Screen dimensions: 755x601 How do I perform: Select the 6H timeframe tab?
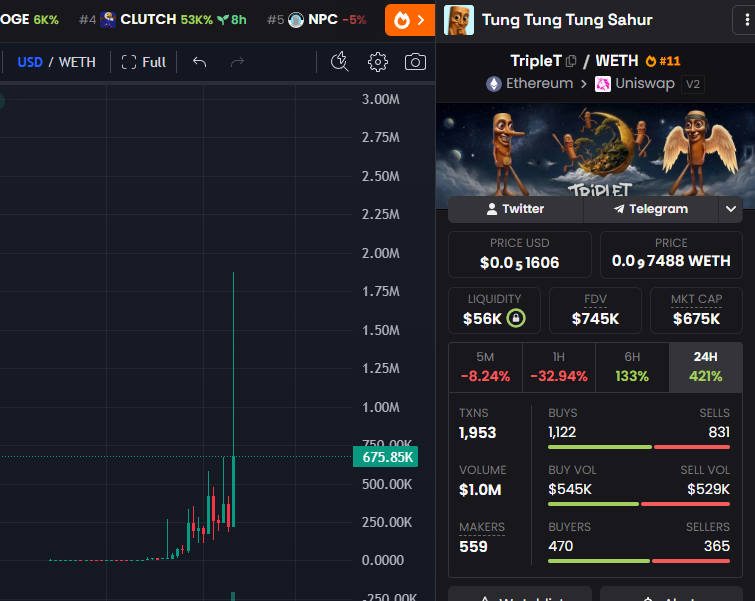[x=632, y=367]
